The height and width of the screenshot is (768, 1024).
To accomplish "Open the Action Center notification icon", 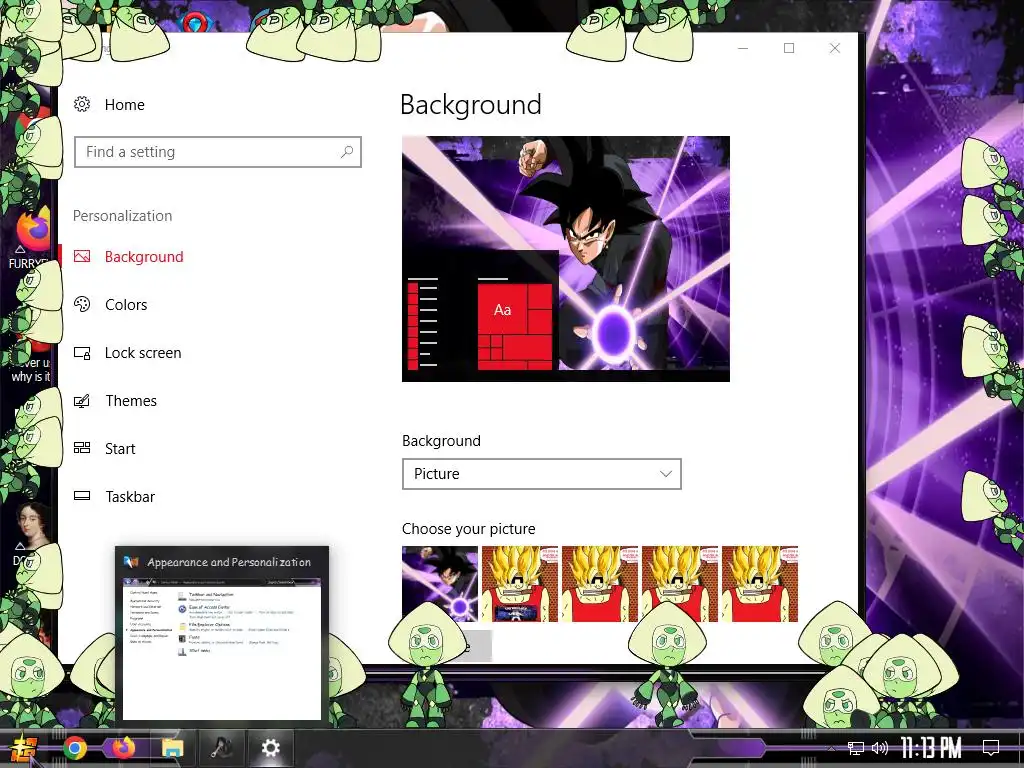I will click(x=991, y=747).
